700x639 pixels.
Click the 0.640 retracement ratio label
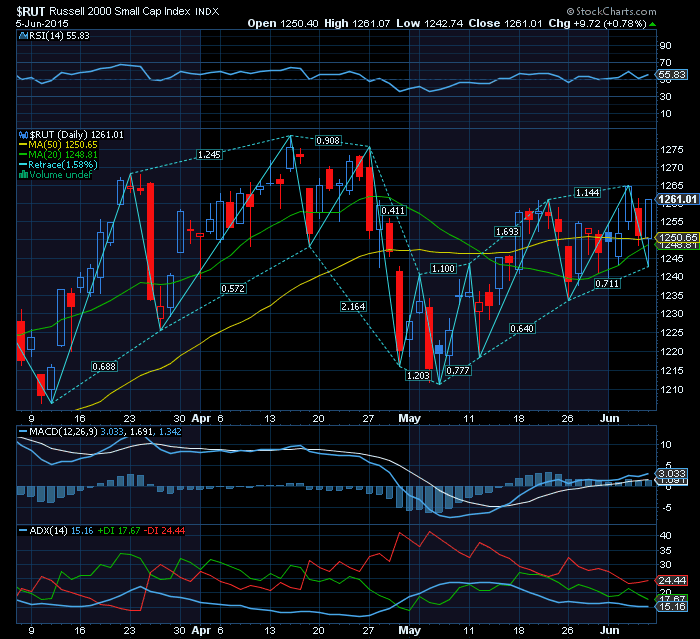pyautogui.click(x=522, y=329)
